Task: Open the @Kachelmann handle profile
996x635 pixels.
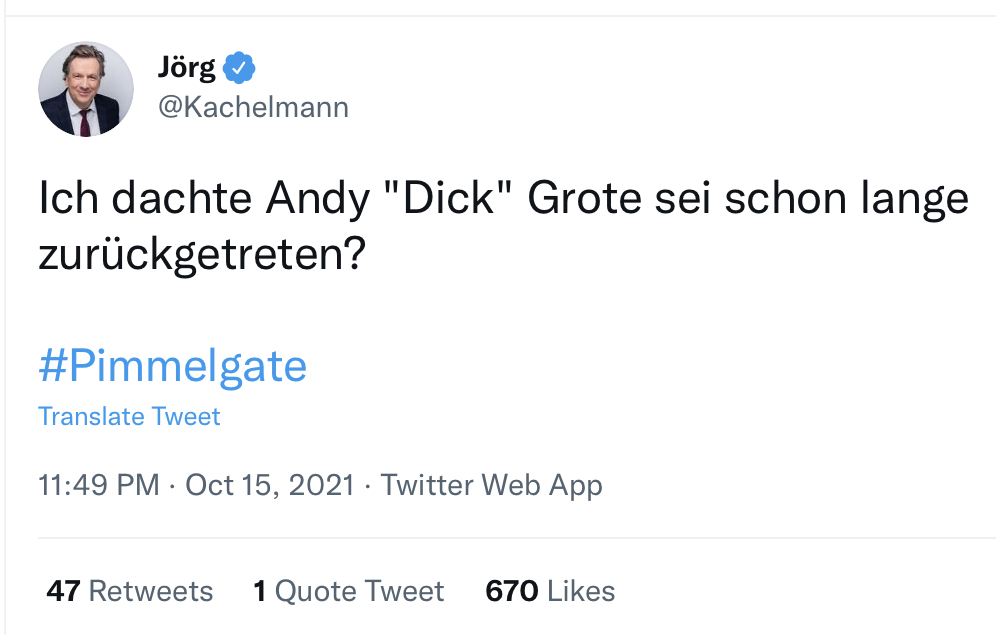Action: [x=253, y=107]
